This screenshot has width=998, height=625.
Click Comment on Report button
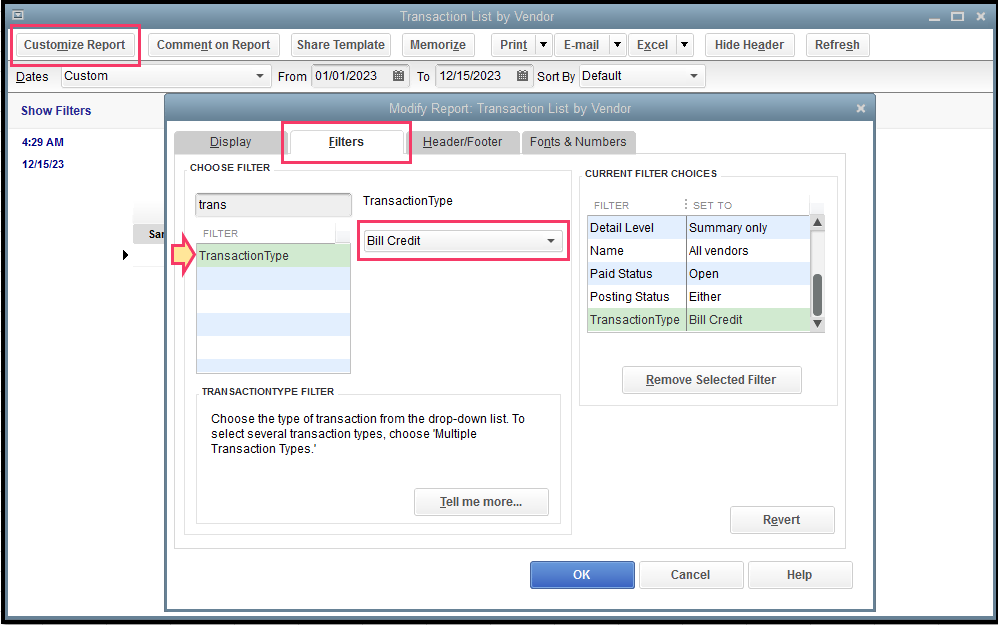(213, 45)
